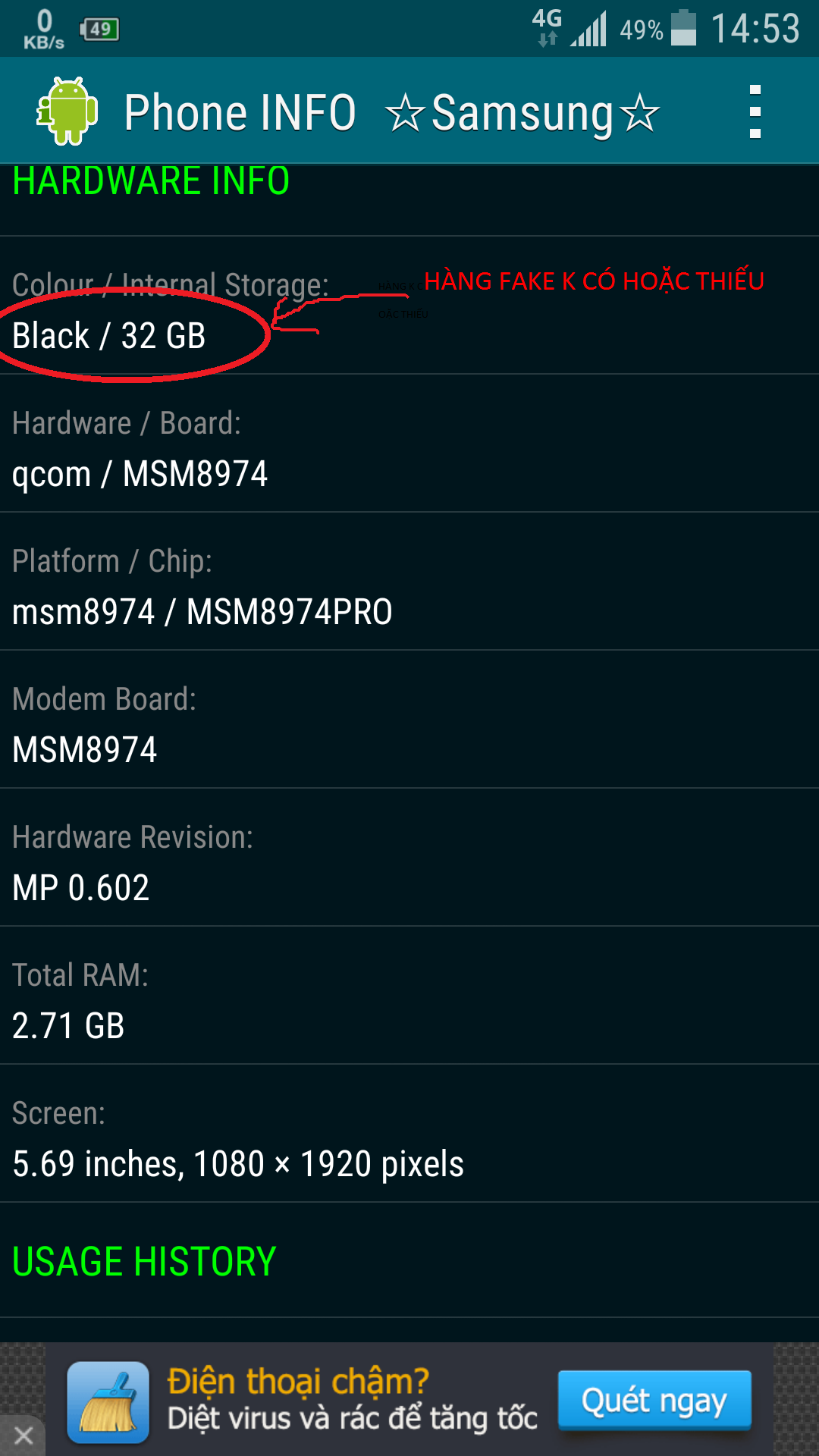Tap the broom cleaner ad icon
Image resolution: width=819 pixels, height=1456 pixels.
coord(108,1402)
